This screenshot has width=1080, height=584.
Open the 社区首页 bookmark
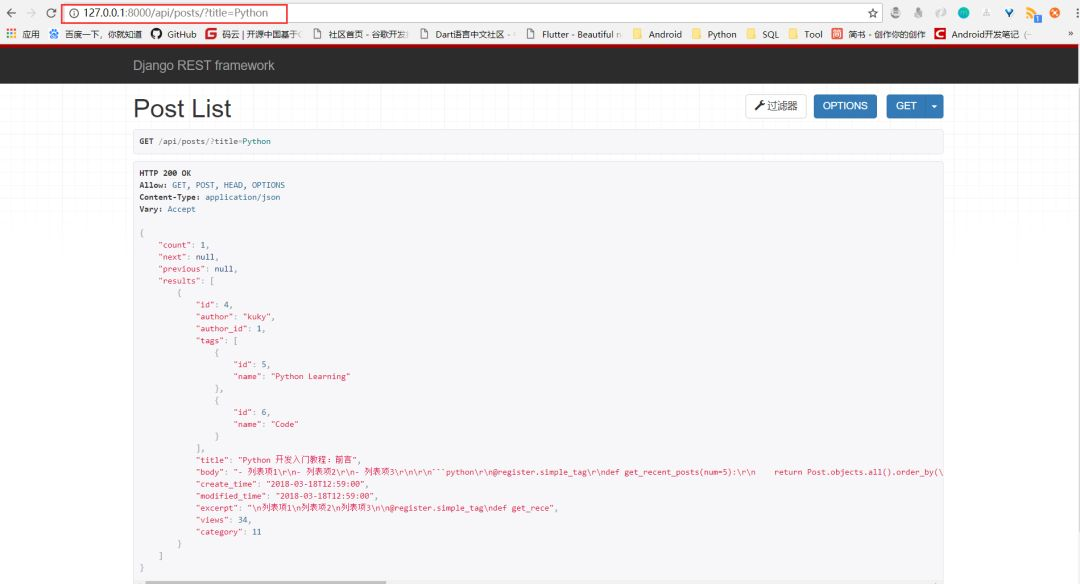(x=361, y=34)
